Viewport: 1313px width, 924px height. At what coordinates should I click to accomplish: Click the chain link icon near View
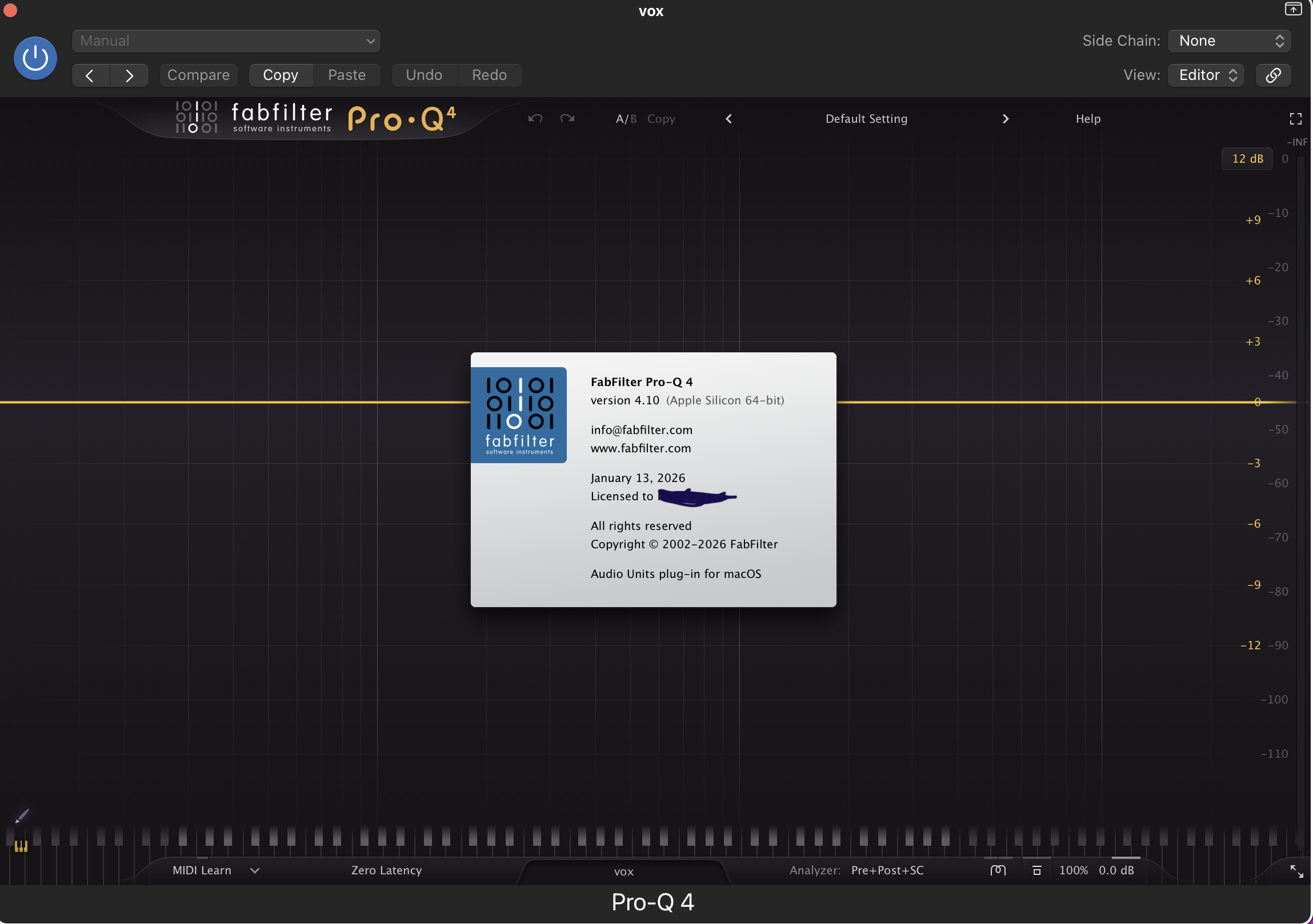1274,75
